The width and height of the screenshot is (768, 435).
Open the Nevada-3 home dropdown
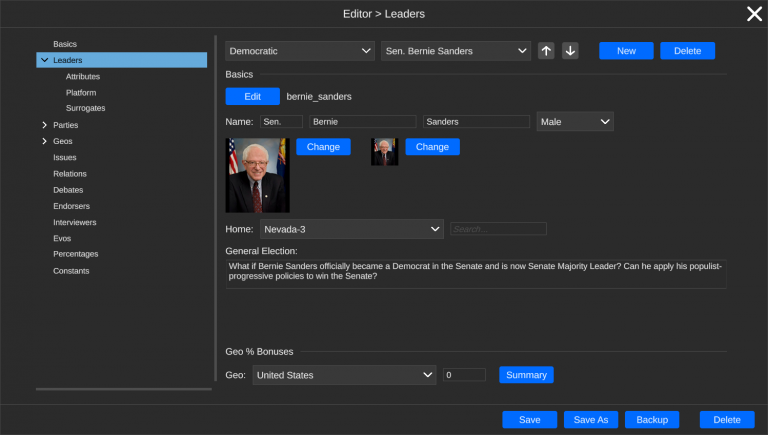tap(351, 229)
